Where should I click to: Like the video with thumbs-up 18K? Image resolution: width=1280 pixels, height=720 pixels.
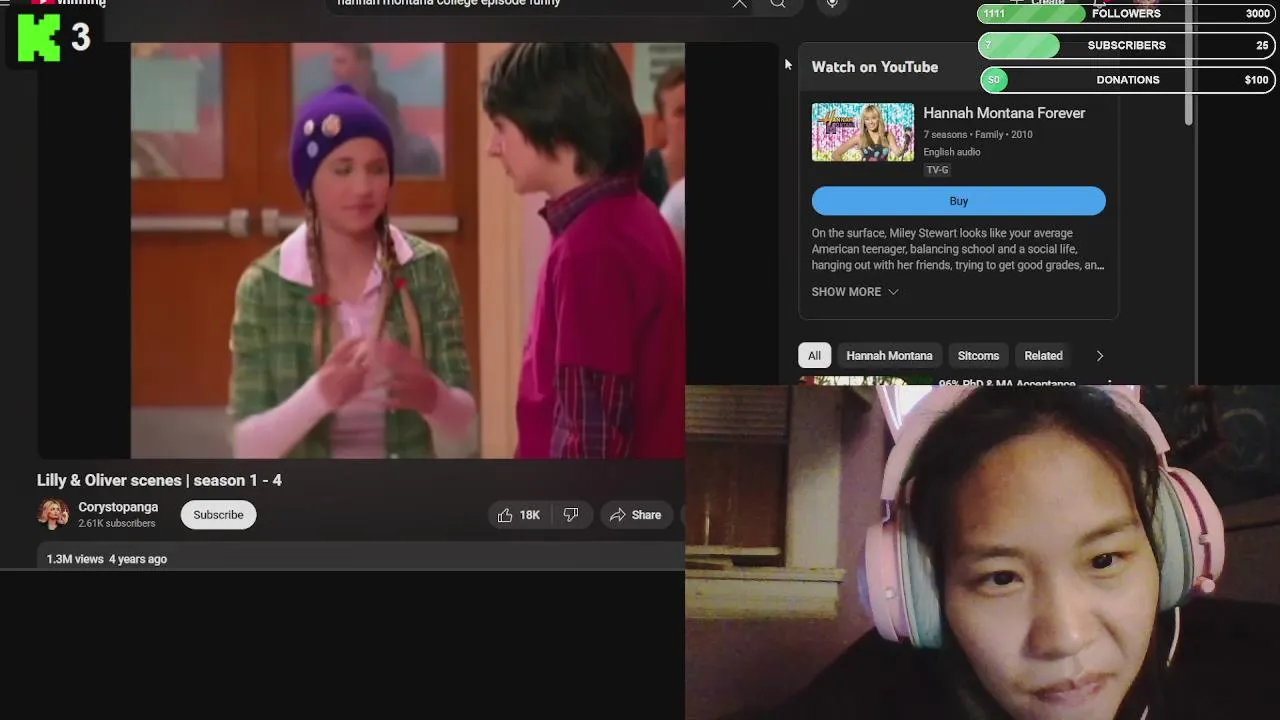[518, 515]
